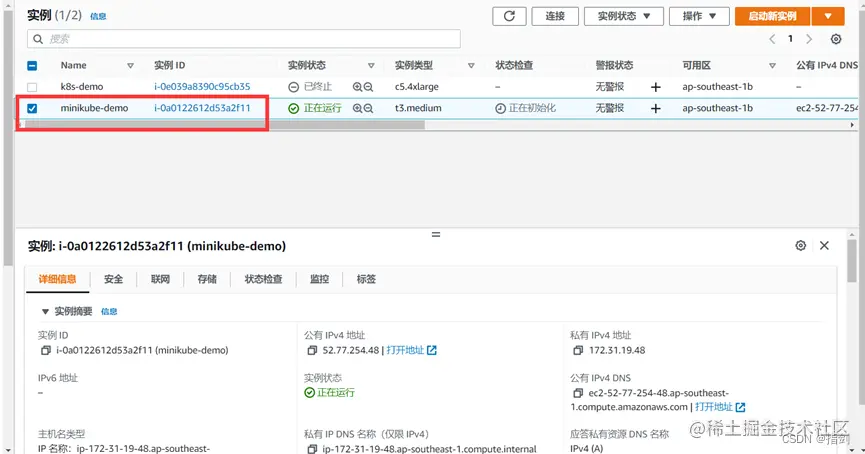This screenshot has width=865, height=454.
Task: Open launch instance split-button arrow
Action: tap(827, 17)
